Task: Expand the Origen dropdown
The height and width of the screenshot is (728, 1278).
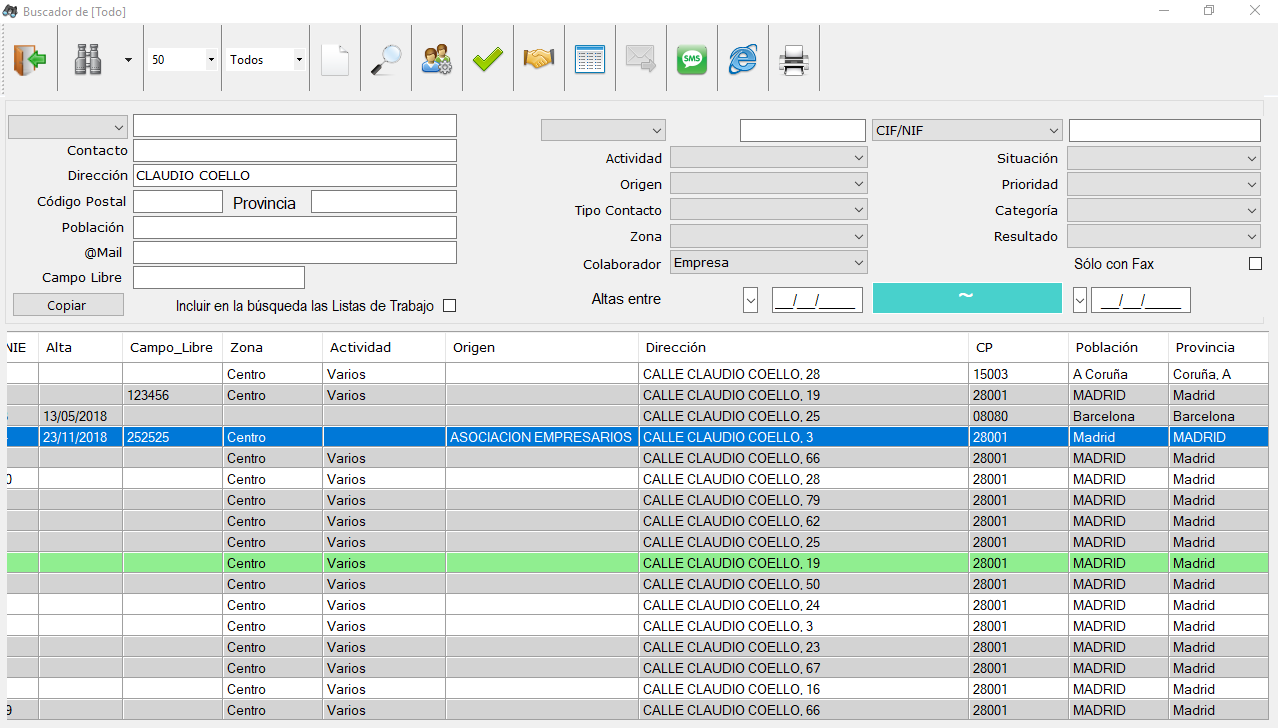Action: (768, 184)
